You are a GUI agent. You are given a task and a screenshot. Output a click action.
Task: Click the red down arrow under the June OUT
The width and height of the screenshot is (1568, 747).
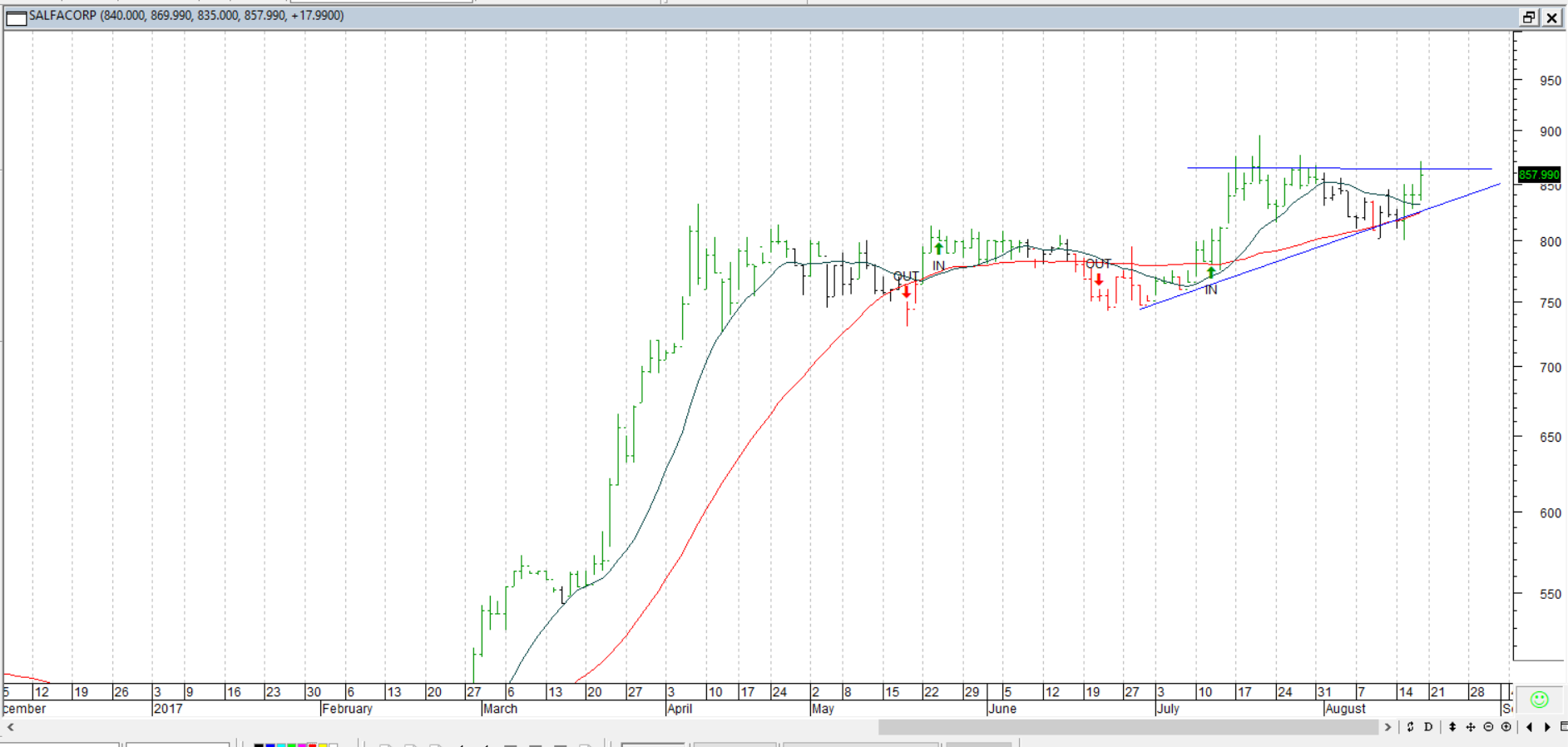[x=1099, y=280]
